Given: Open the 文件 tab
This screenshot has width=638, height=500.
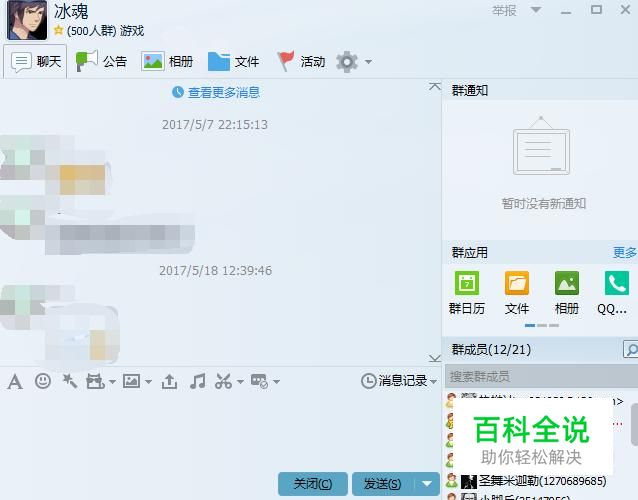Looking at the screenshot, I should pos(233,61).
